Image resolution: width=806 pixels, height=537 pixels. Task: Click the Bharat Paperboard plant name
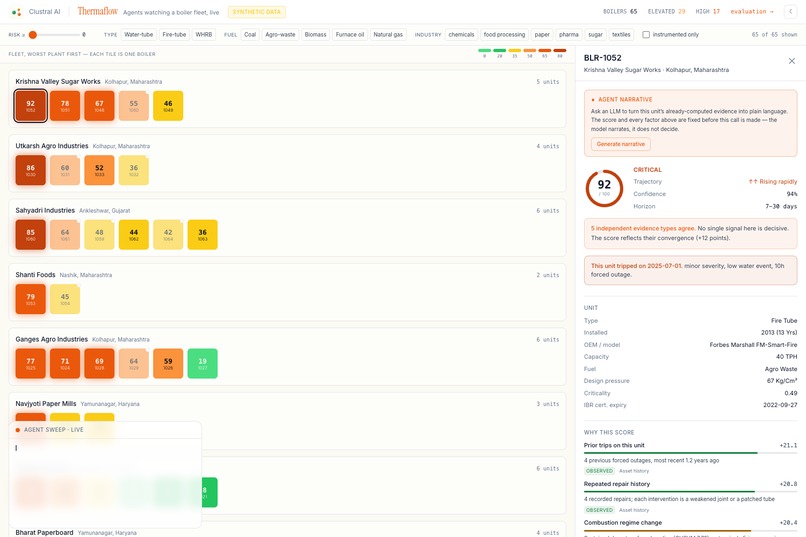click(44, 532)
